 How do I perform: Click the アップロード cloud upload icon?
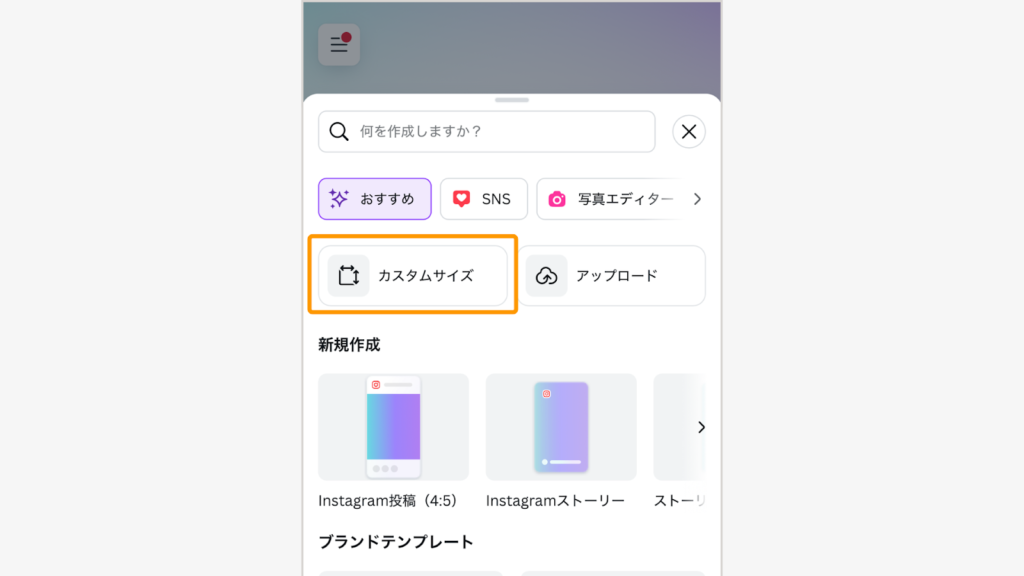(x=547, y=275)
